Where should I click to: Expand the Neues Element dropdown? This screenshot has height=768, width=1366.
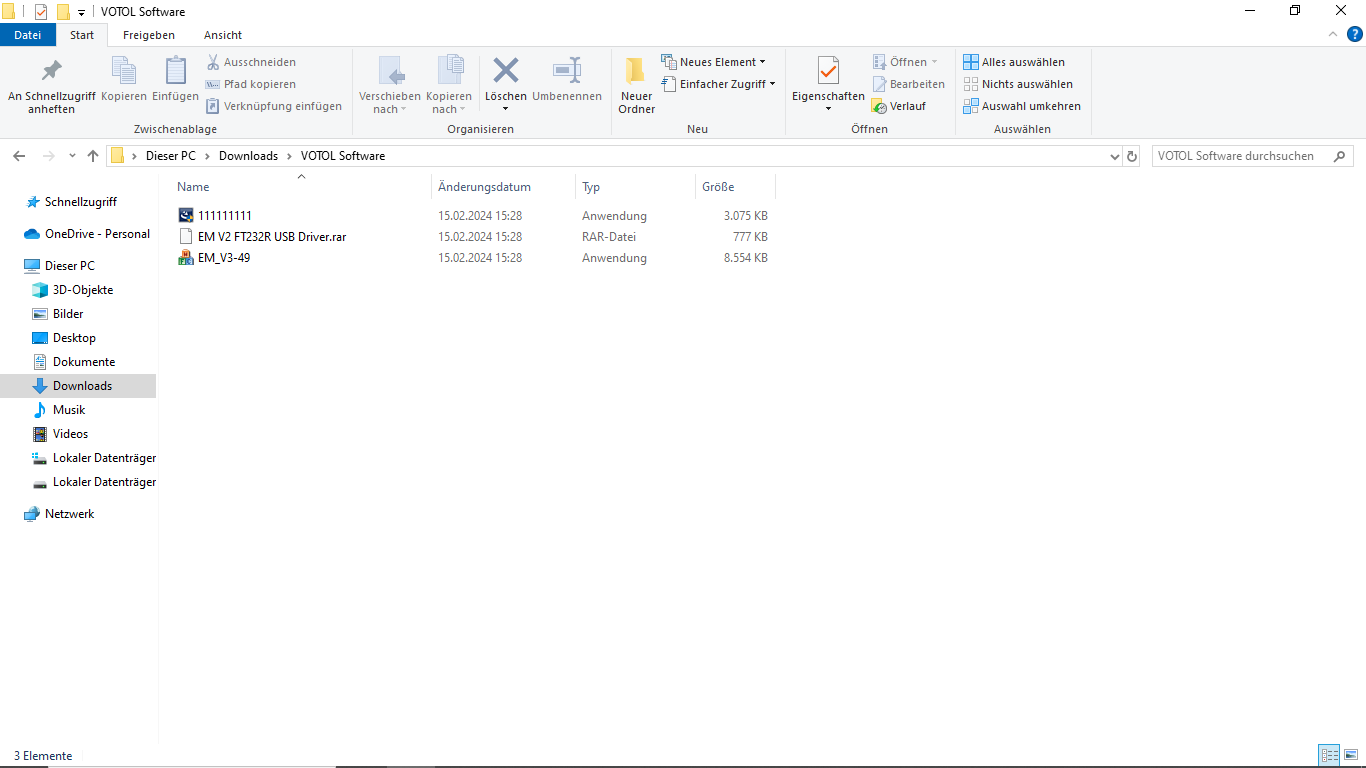(x=714, y=62)
